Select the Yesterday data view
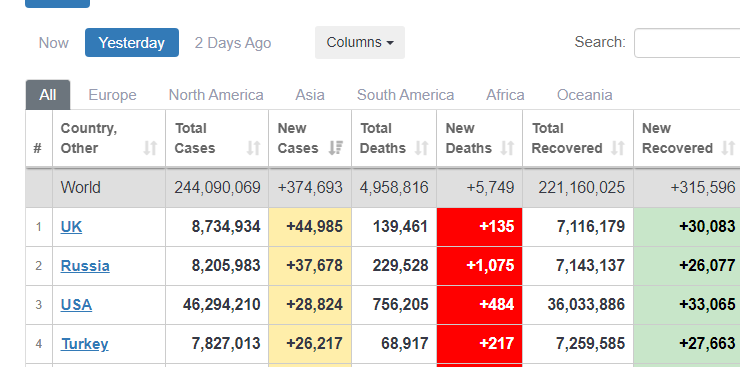The image size is (740, 367). click(x=132, y=43)
